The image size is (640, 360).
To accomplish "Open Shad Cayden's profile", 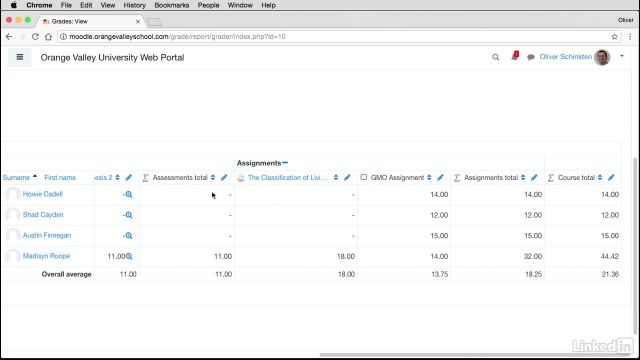I will coord(43,215).
